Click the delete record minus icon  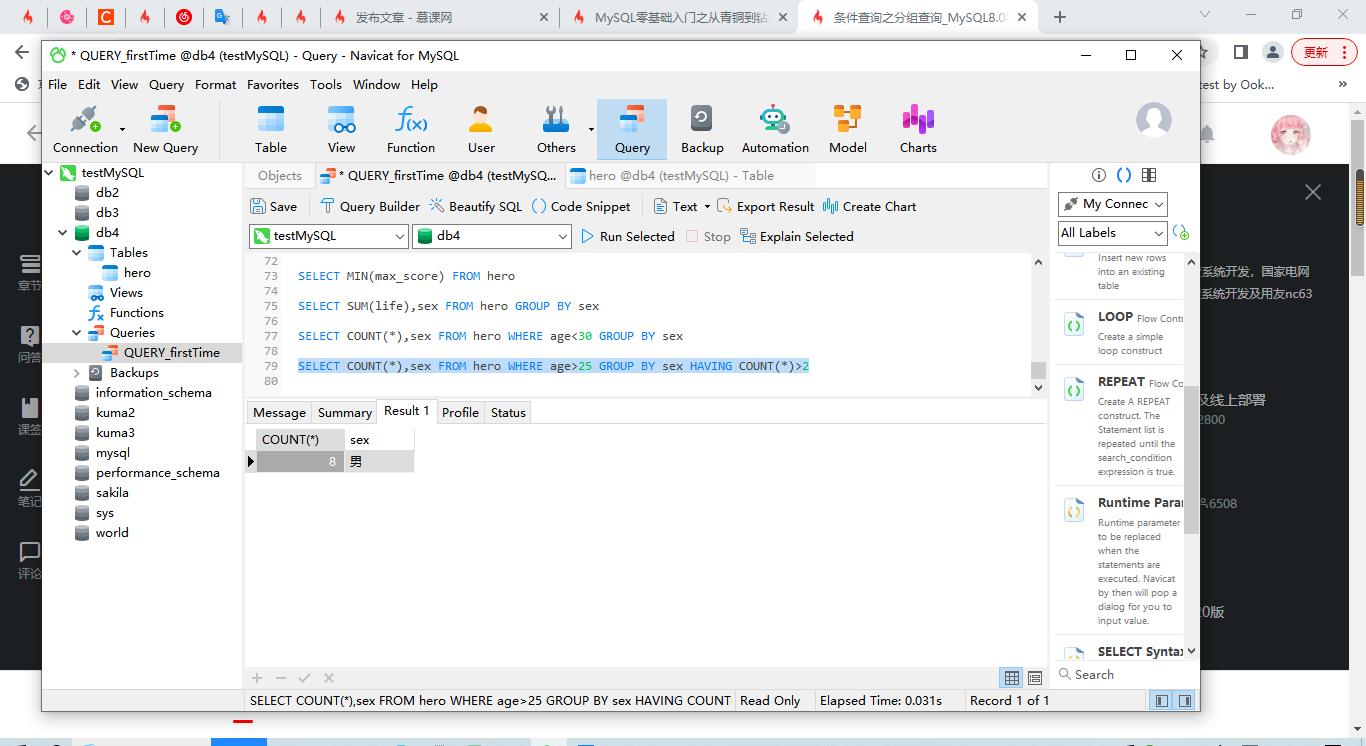pos(281,677)
